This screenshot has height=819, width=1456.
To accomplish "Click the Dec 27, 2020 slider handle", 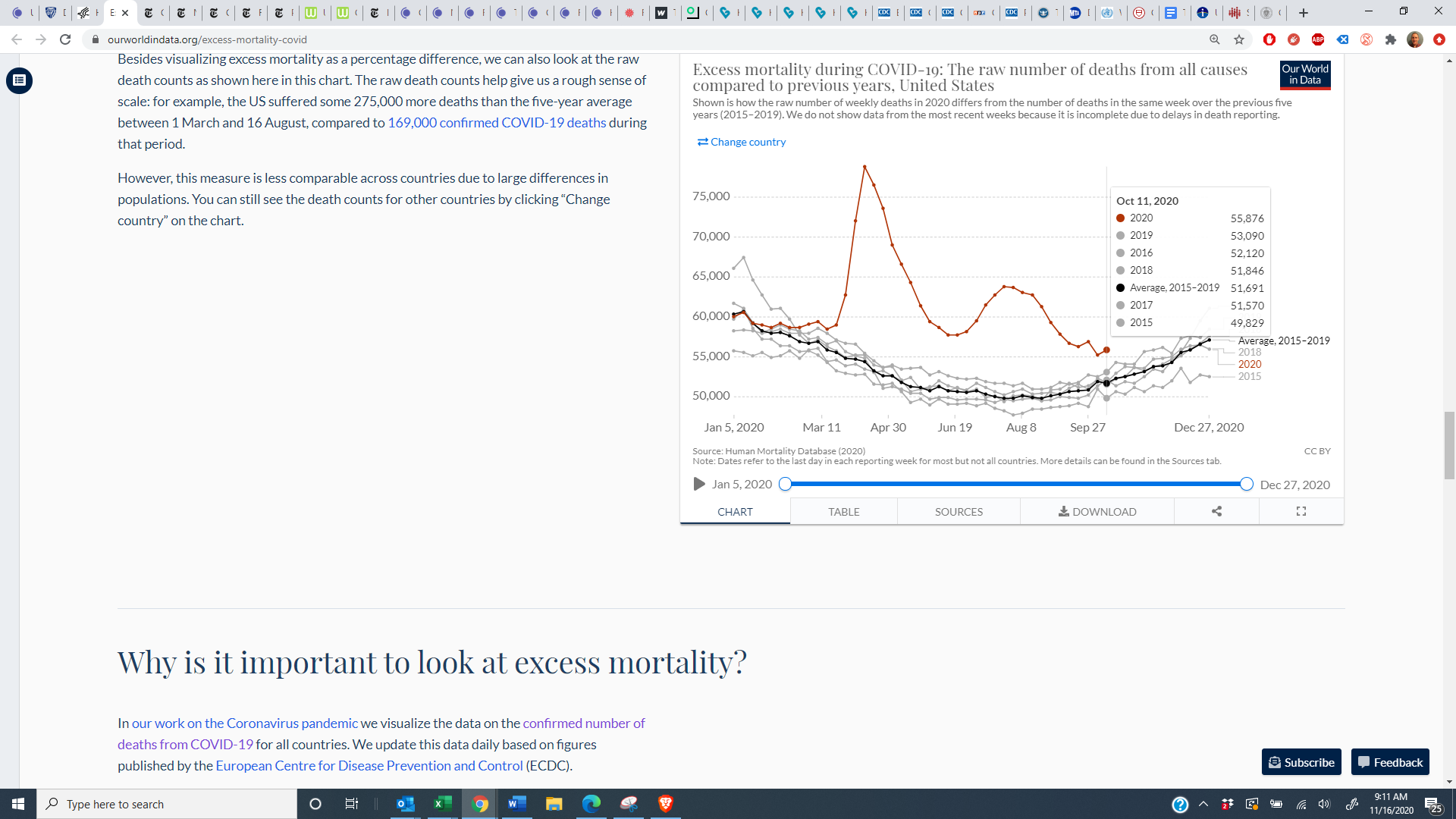I will click(x=1246, y=485).
